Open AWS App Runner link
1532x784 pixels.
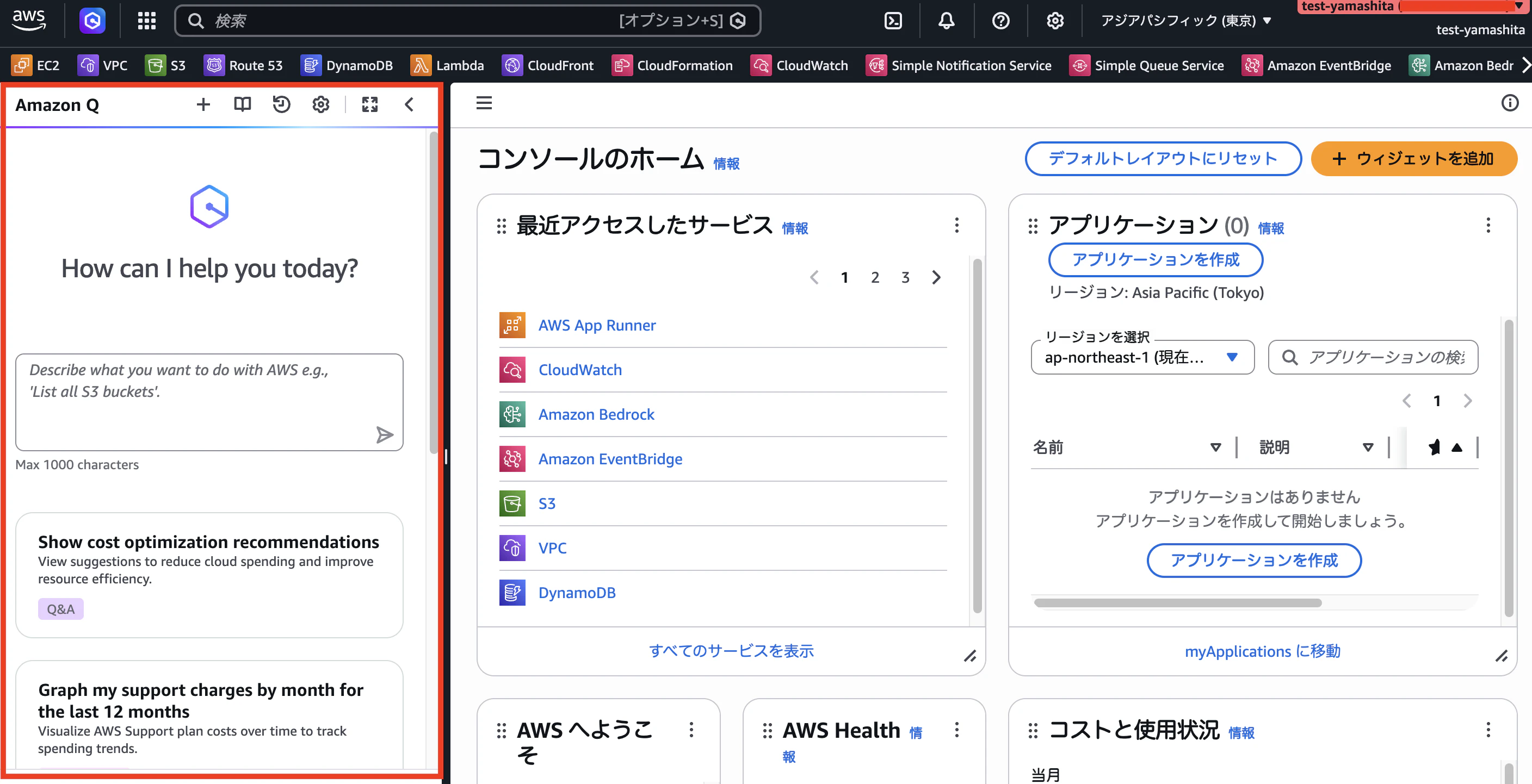click(596, 325)
